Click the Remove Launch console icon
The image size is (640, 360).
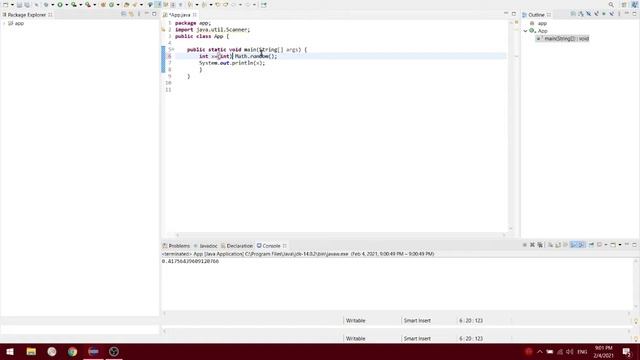coord(532,245)
